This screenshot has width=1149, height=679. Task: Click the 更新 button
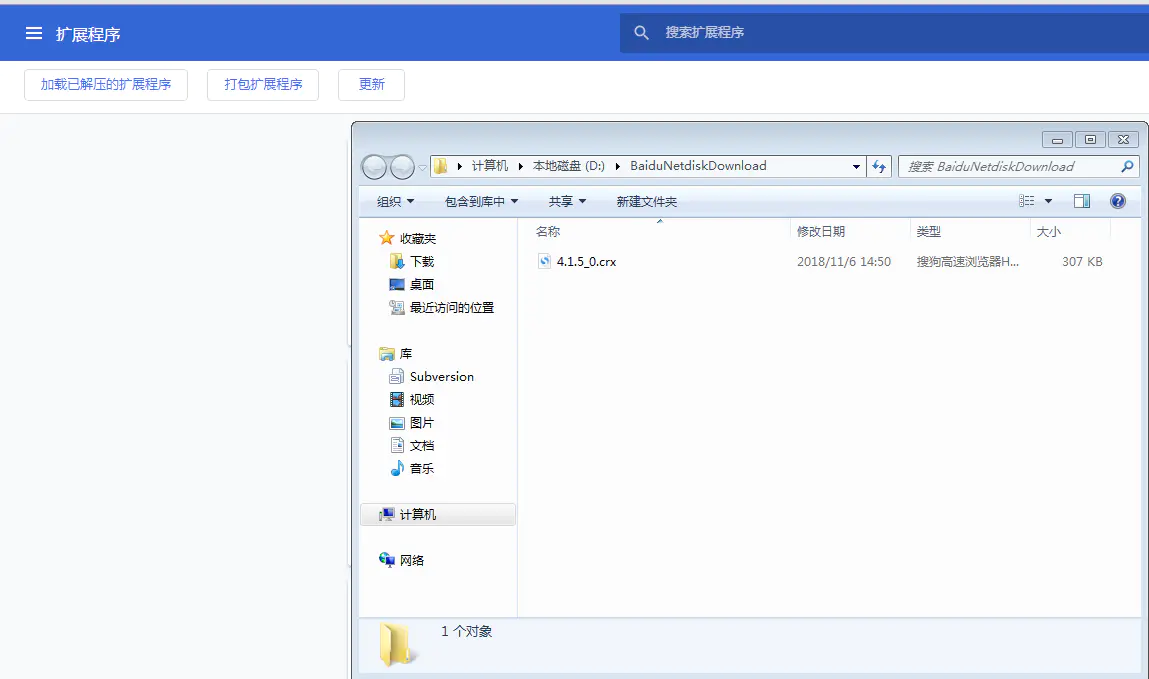[372, 85]
